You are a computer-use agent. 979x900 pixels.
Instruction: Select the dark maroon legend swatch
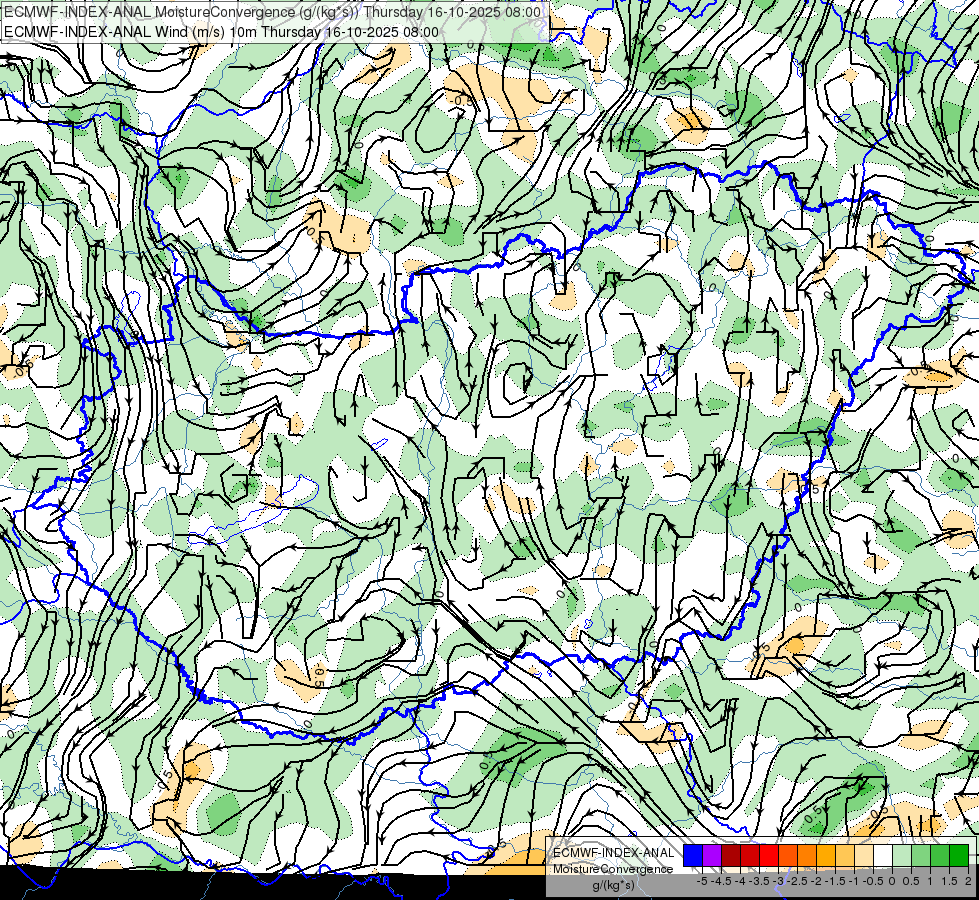(x=731, y=855)
